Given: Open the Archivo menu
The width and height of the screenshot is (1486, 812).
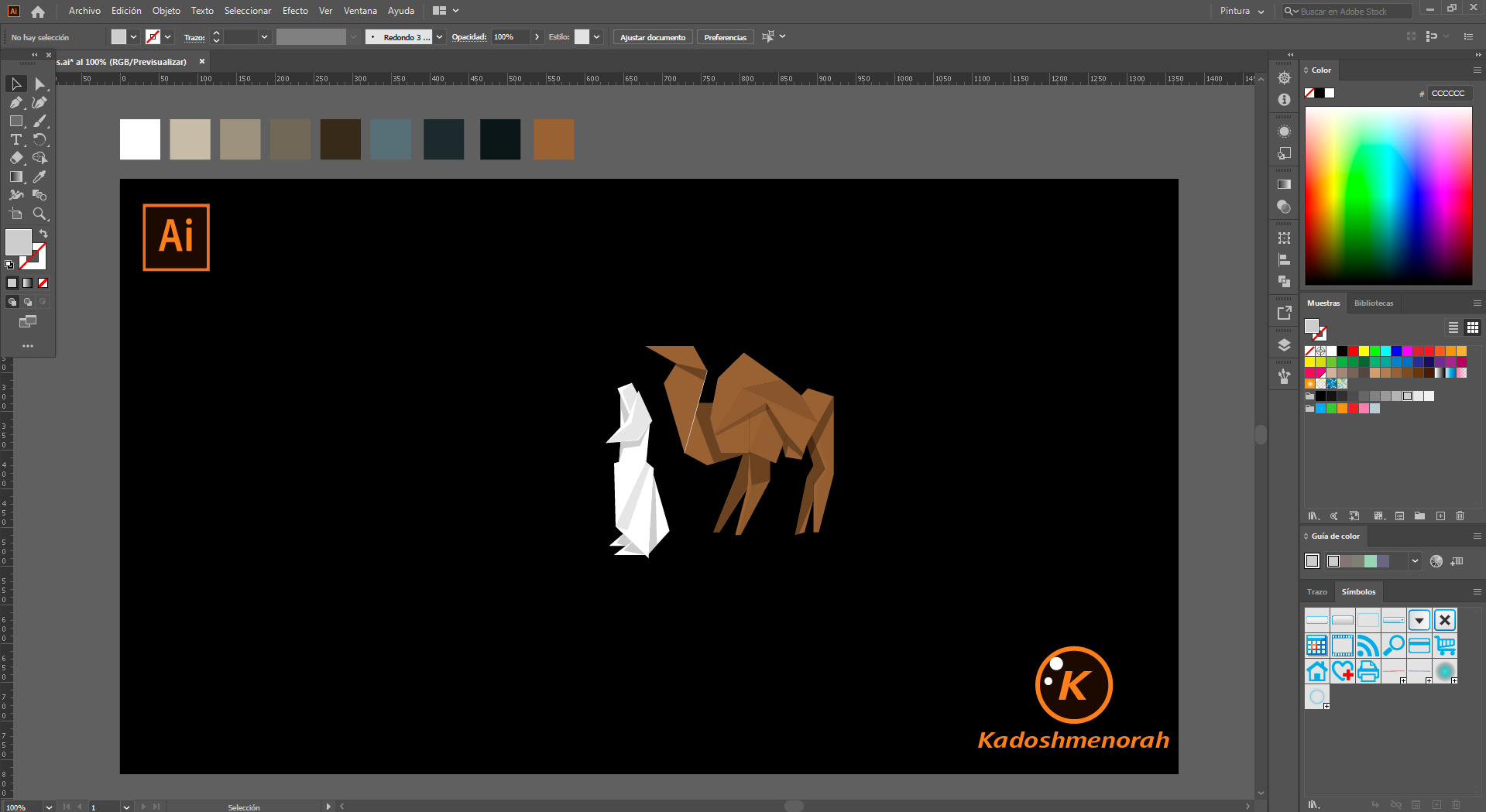Looking at the screenshot, I should tap(84, 11).
